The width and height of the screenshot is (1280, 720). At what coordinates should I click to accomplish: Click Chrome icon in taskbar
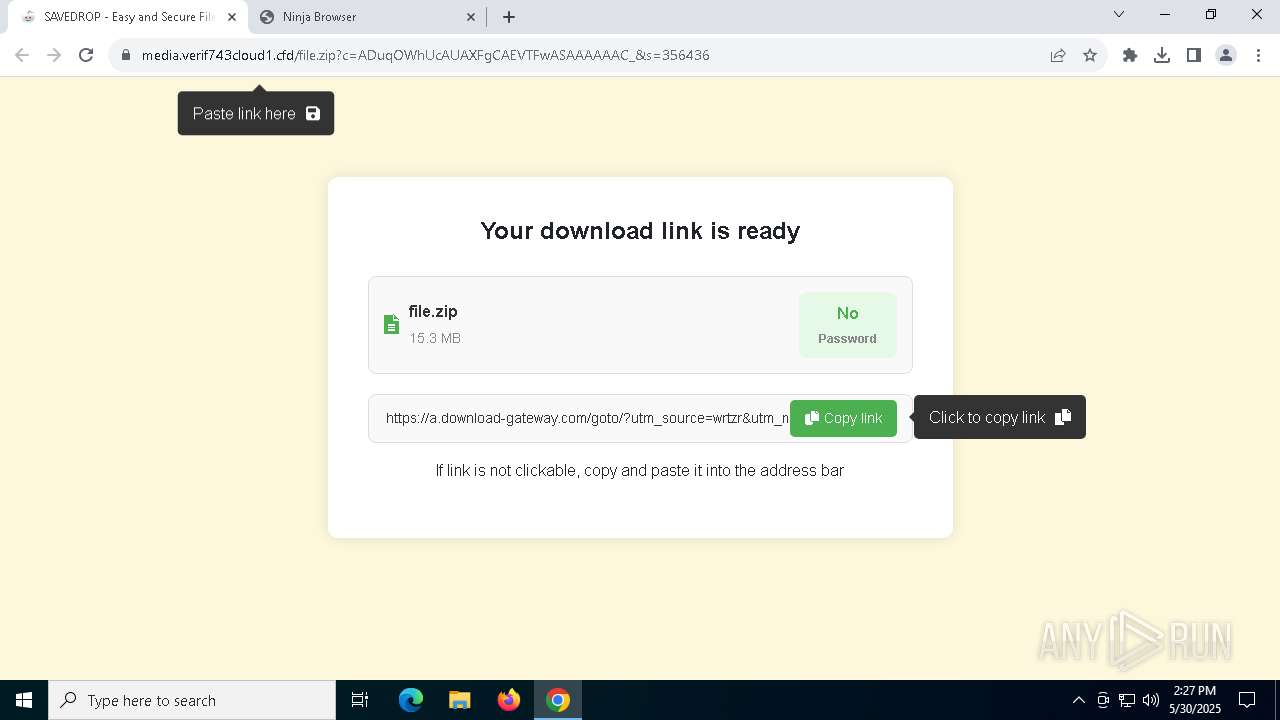(558, 700)
